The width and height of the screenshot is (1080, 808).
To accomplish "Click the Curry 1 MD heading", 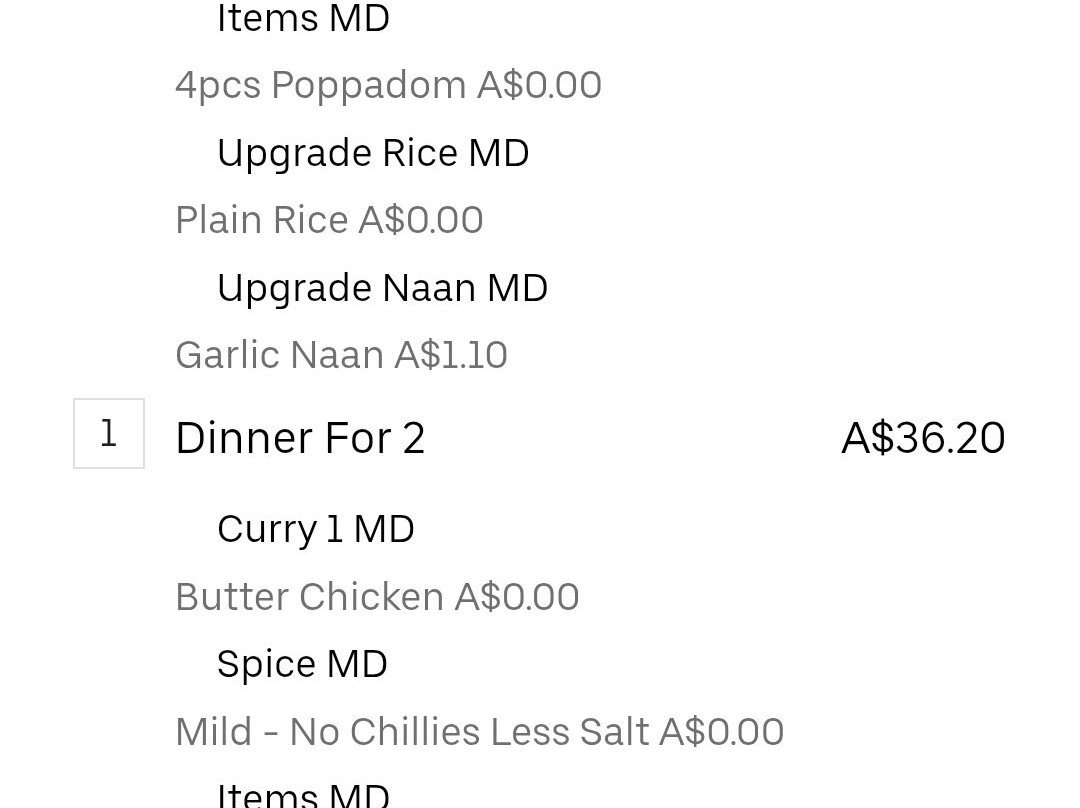I will coord(315,530).
